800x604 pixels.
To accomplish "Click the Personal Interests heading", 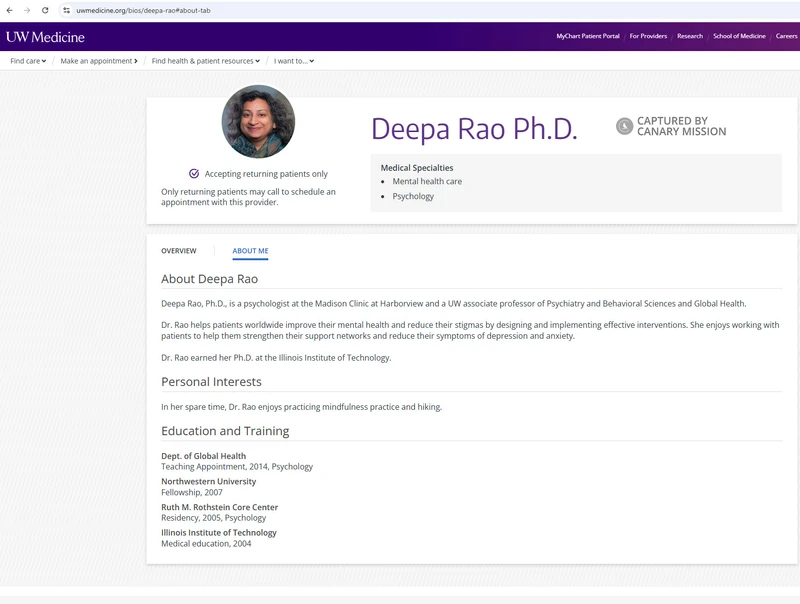I will (211, 382).
